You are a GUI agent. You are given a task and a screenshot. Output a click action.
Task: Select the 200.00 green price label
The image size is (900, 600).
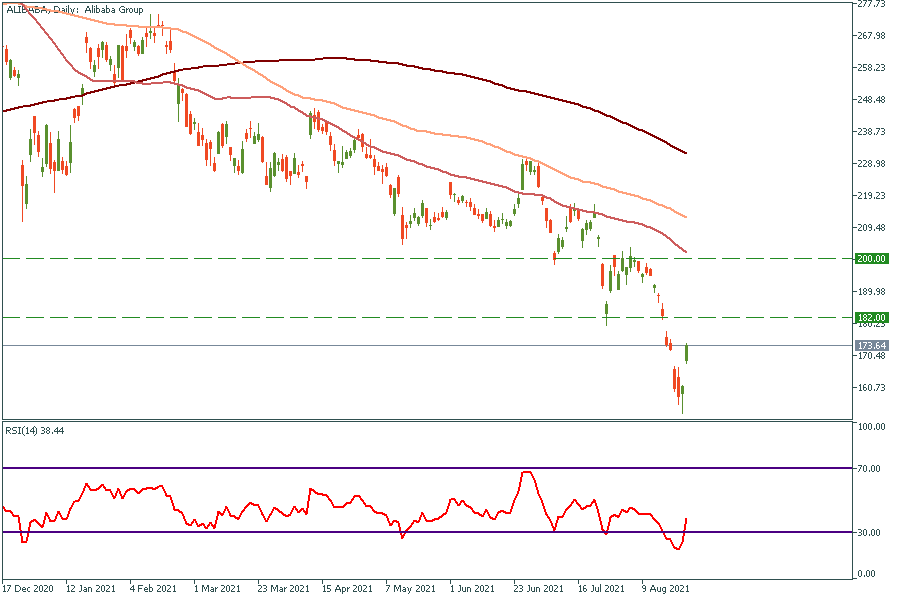pos(872,258)
